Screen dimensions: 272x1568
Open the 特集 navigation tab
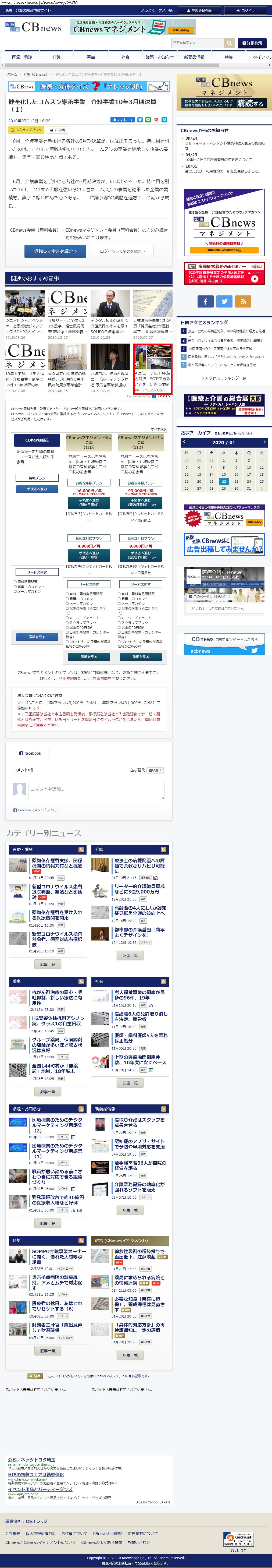click(228, 57)
